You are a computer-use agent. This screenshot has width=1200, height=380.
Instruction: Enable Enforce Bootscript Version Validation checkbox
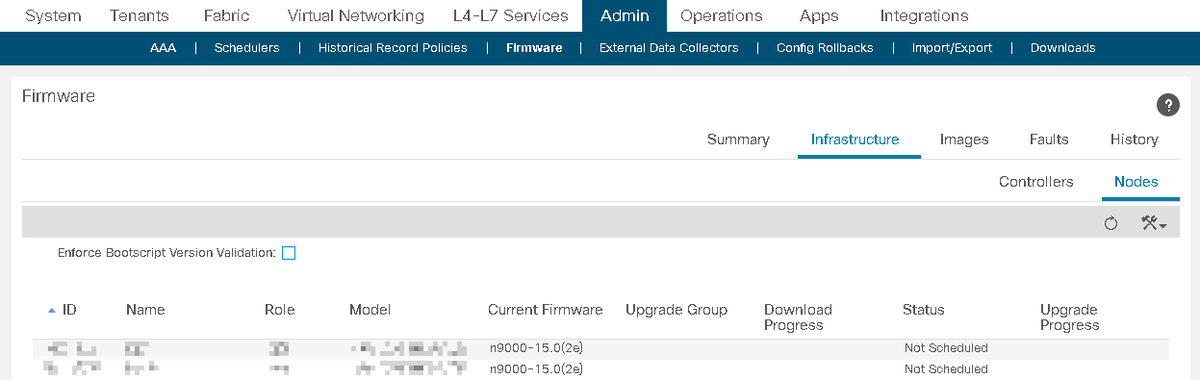pos(288,253)
